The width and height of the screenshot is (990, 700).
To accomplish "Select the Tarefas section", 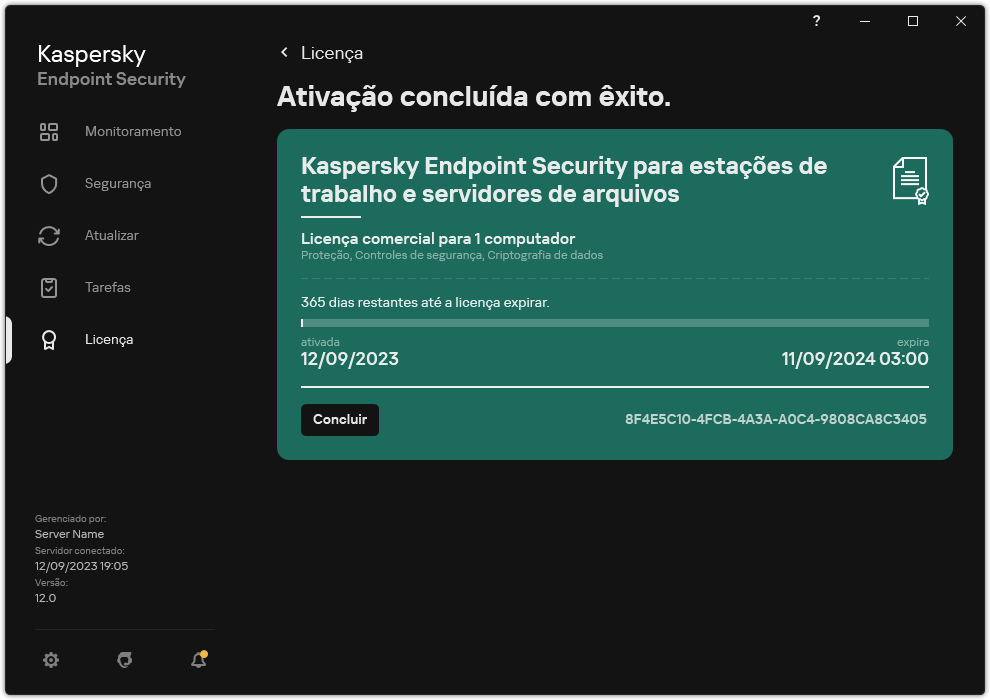I will (107, 287).
